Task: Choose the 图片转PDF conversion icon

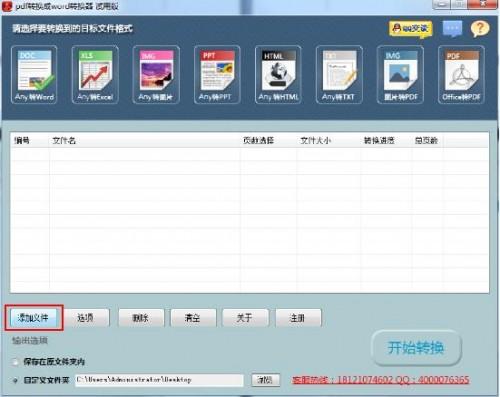Action: pyautogui.click(x=400, y=75)
